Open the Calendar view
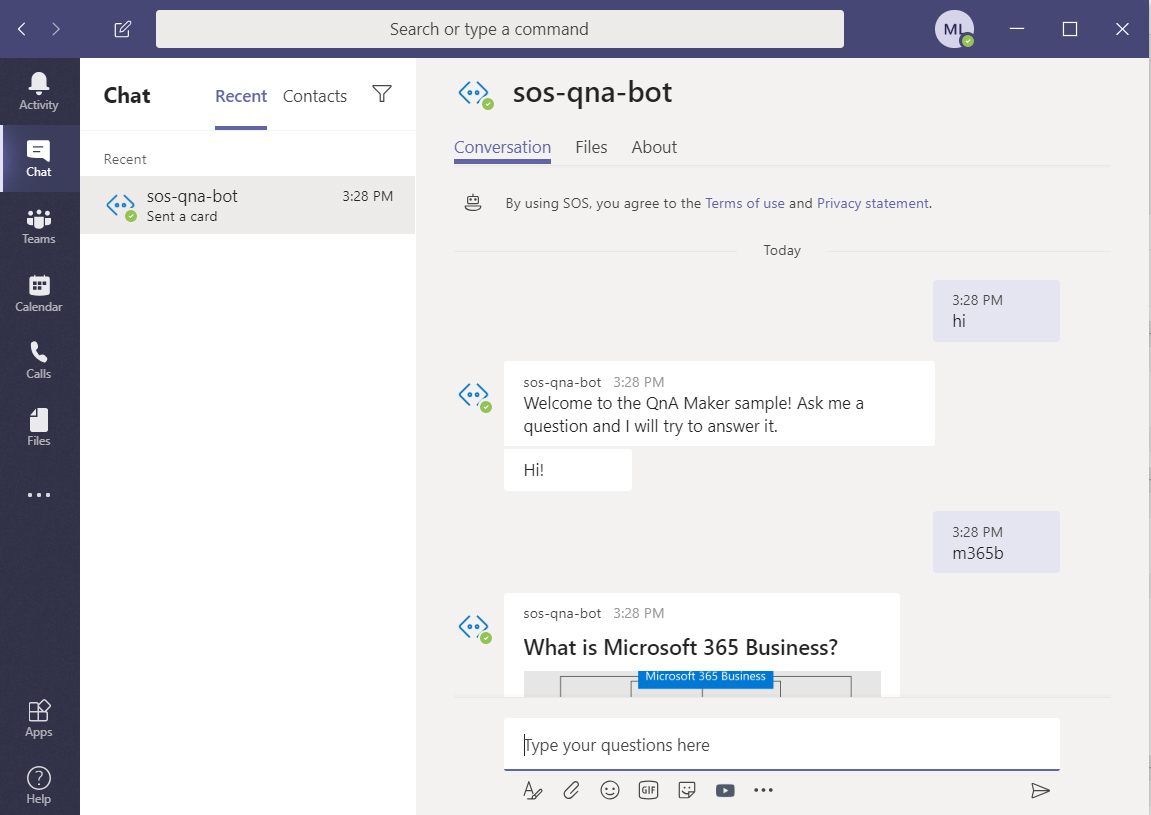 coord(39,294)
